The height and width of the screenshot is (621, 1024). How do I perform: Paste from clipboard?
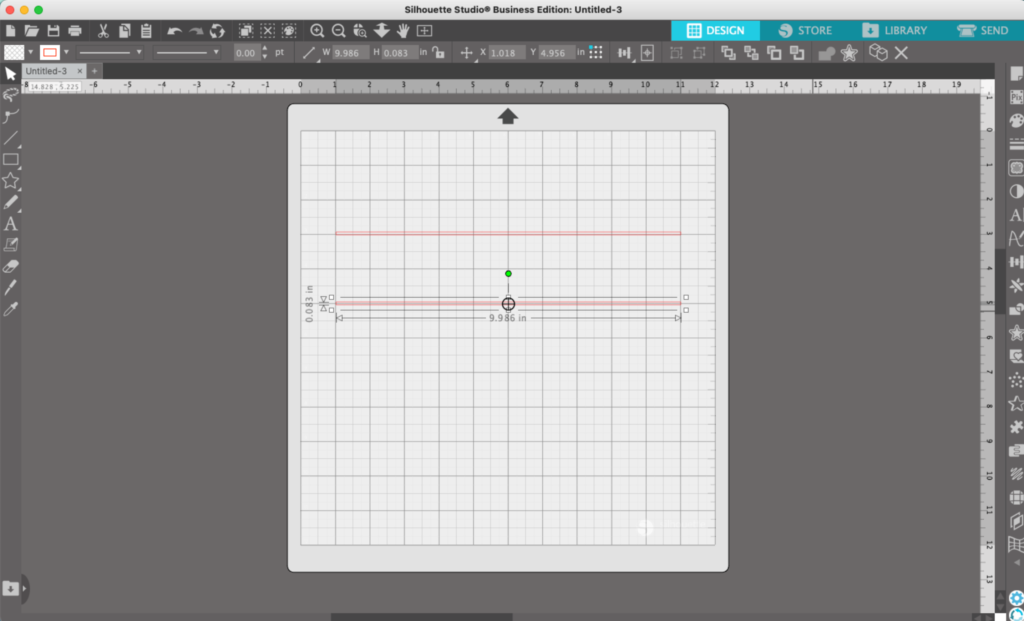(146, 31)
